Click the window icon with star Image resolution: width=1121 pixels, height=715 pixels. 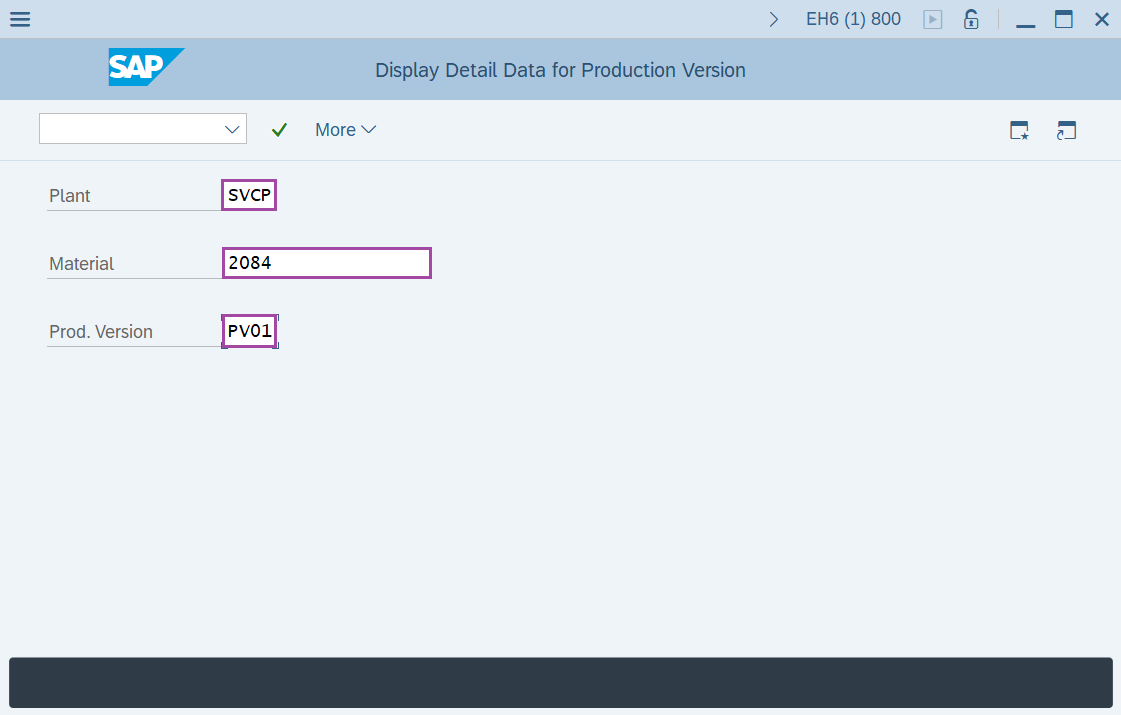[x=1019, y=130]
